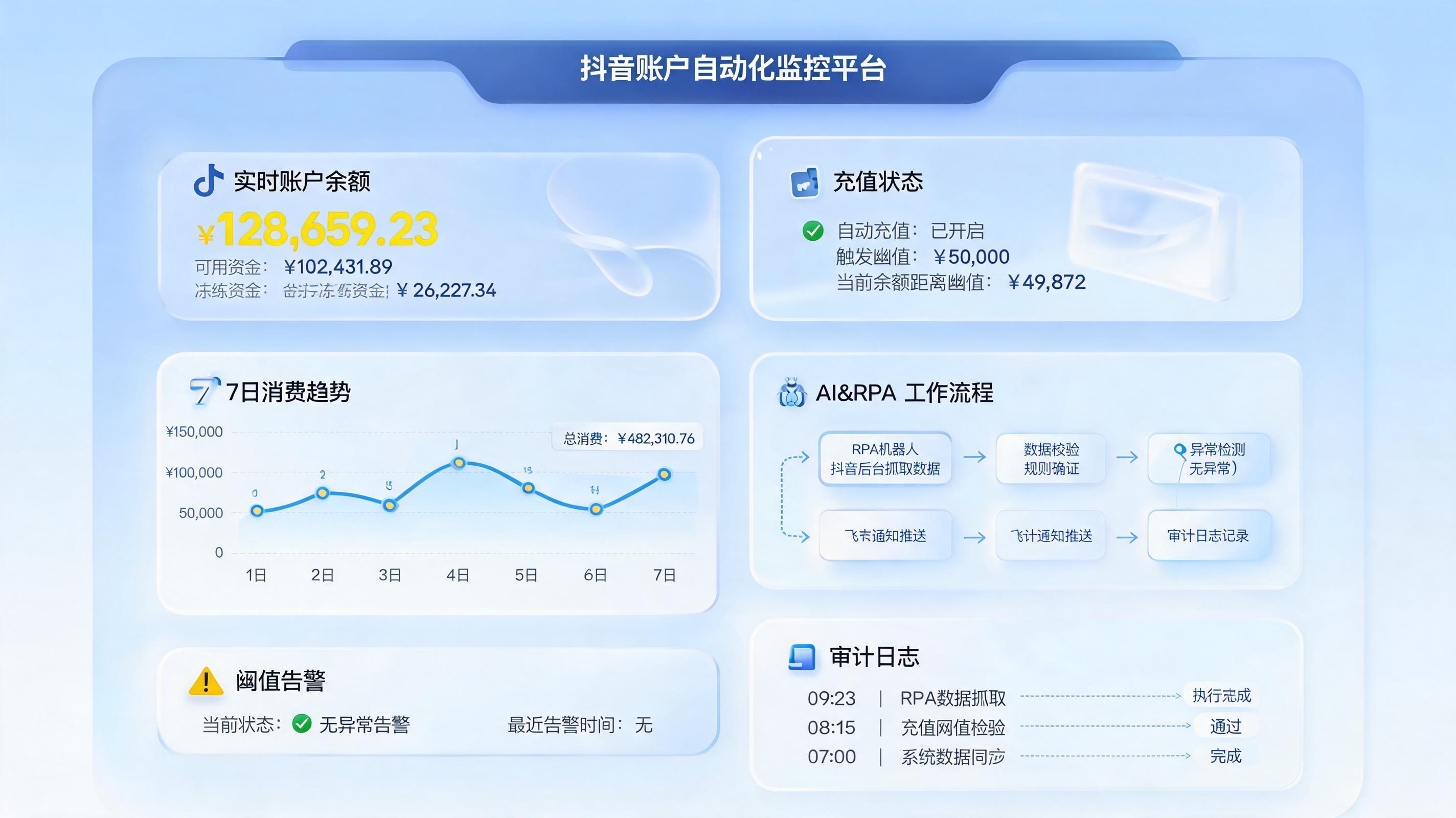This screenshot has height=818, width=1456.
Task: Click the green check next to 无异常告警
Action: 302,723
